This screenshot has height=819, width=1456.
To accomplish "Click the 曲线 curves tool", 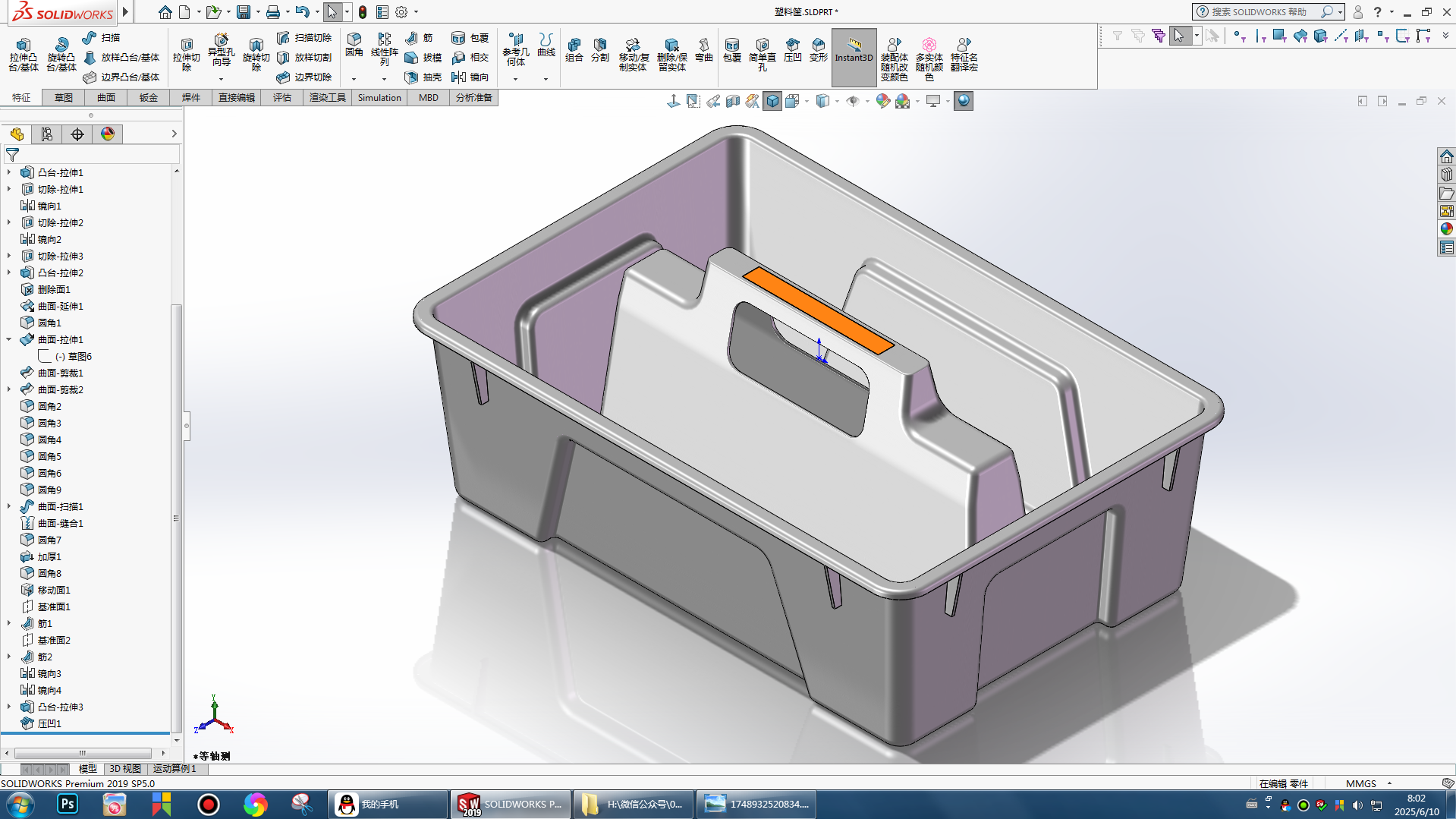I will tap(546, 46).
